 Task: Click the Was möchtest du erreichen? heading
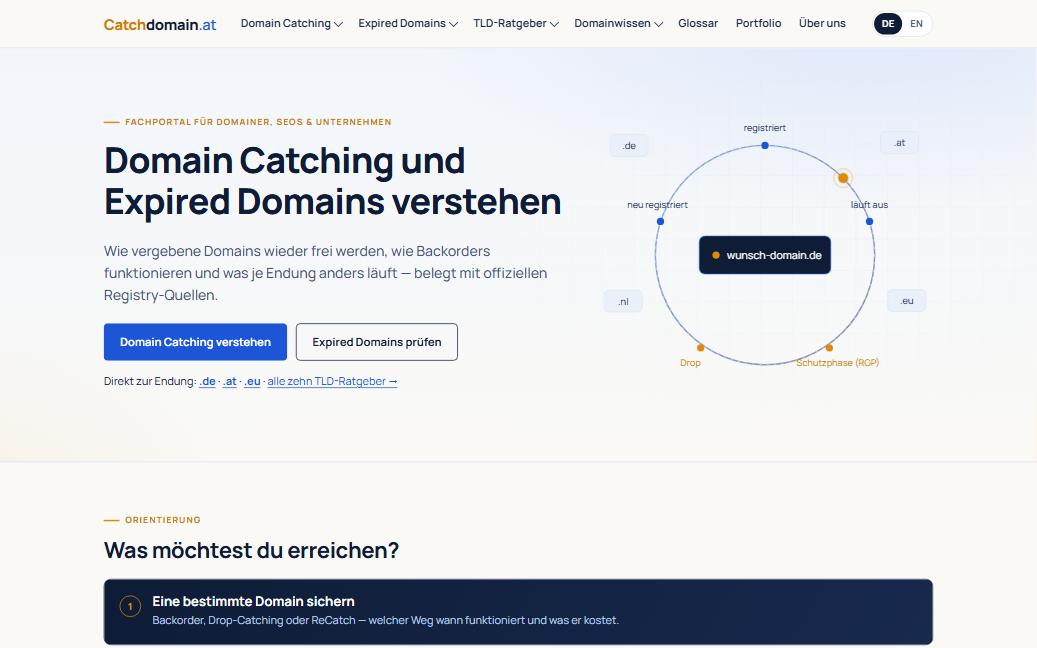(x=251, y=550)
